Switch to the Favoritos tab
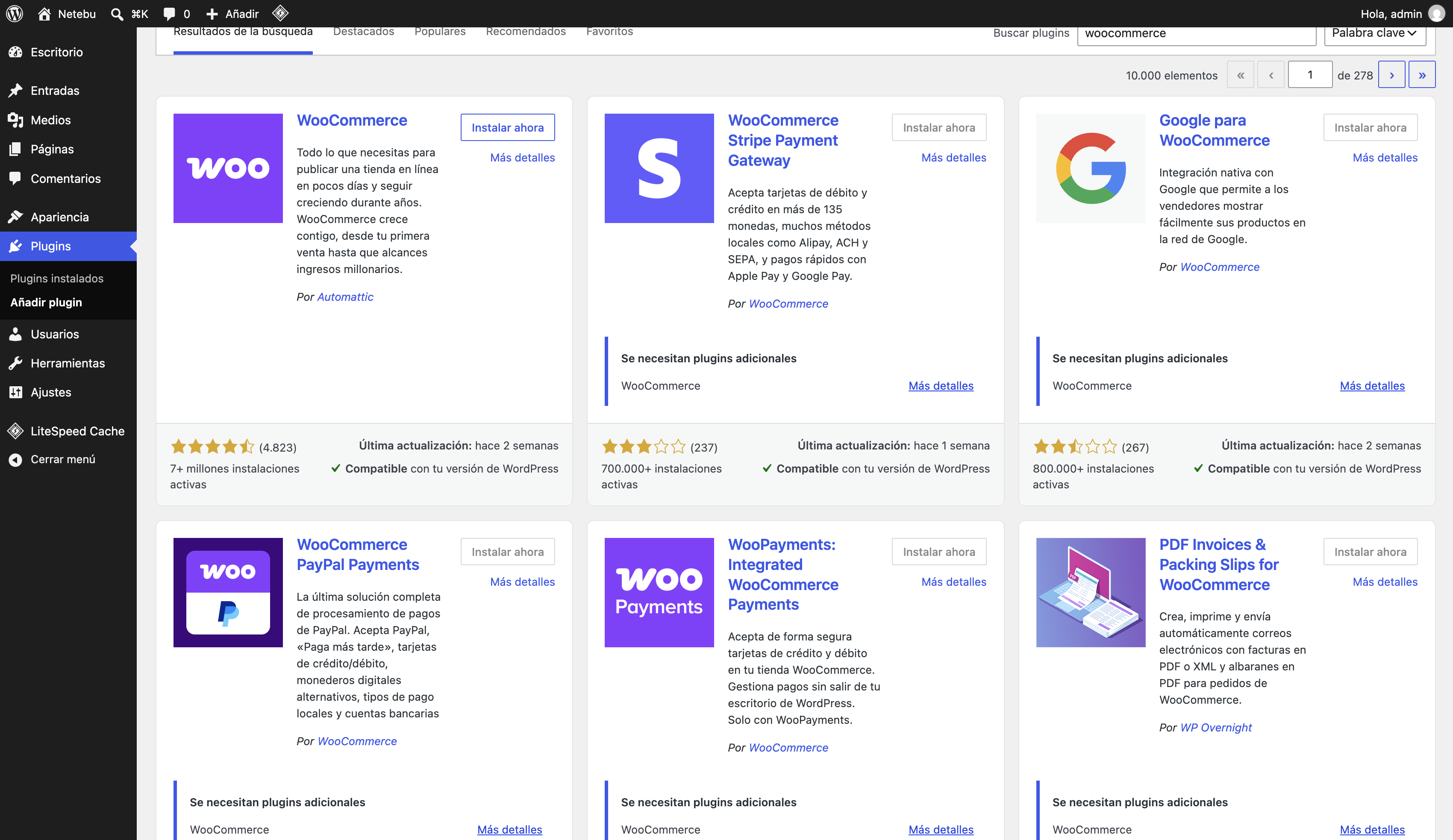The image size is (1453, 840). pos(609,32)
